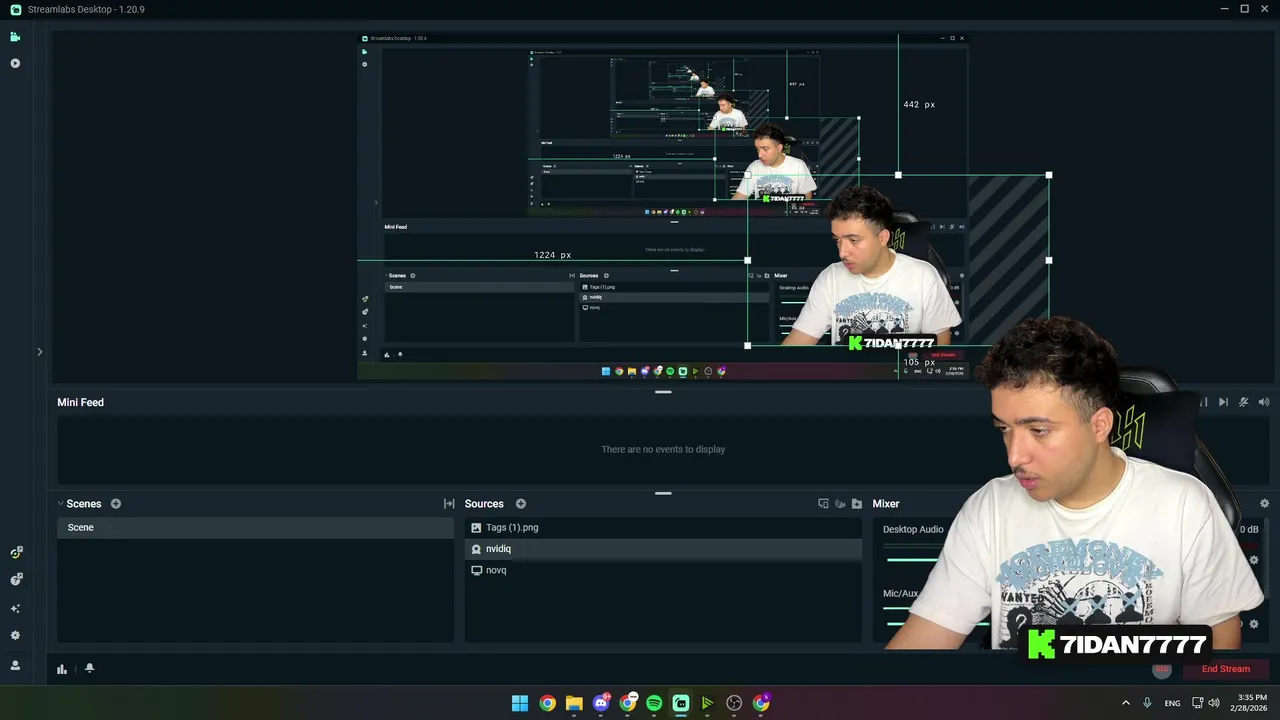Image resolution: width=1280 pixels, height=720 pixels.
Task: Adjust the Desktop Audio volume slider
Action: coord(912,560)
